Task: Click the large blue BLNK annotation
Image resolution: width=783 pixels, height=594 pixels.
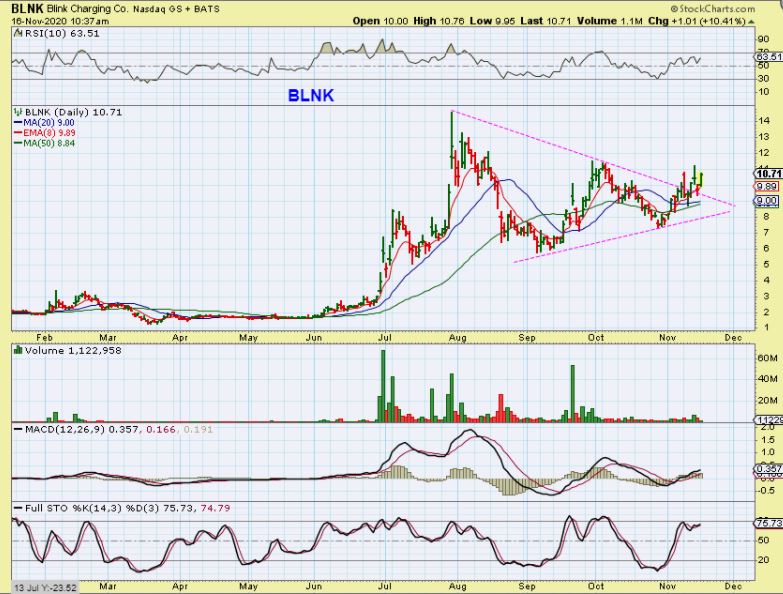Action: (x=311, y=95)
